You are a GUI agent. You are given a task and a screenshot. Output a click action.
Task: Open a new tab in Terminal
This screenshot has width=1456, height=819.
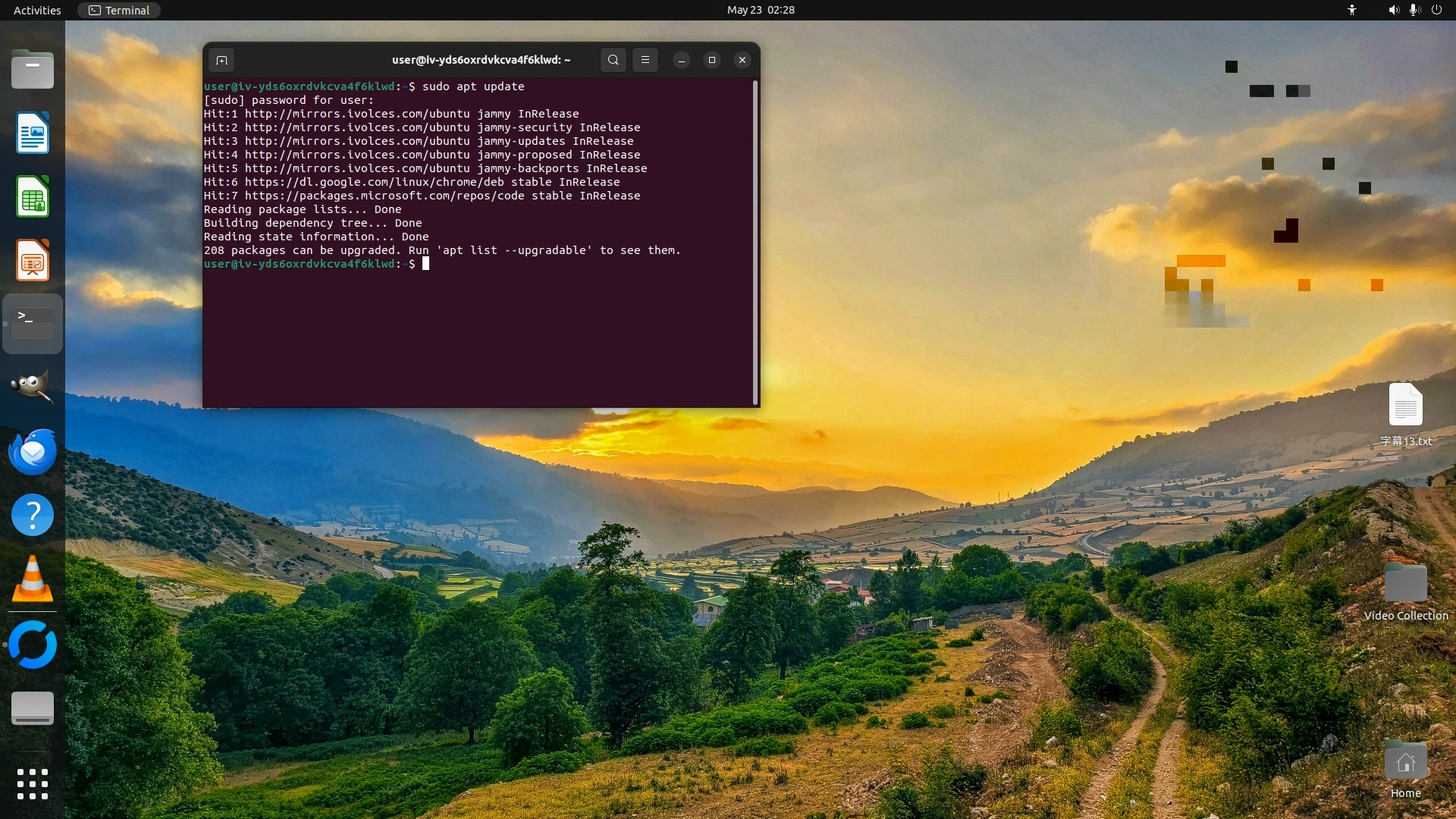[x=221, y=60]
